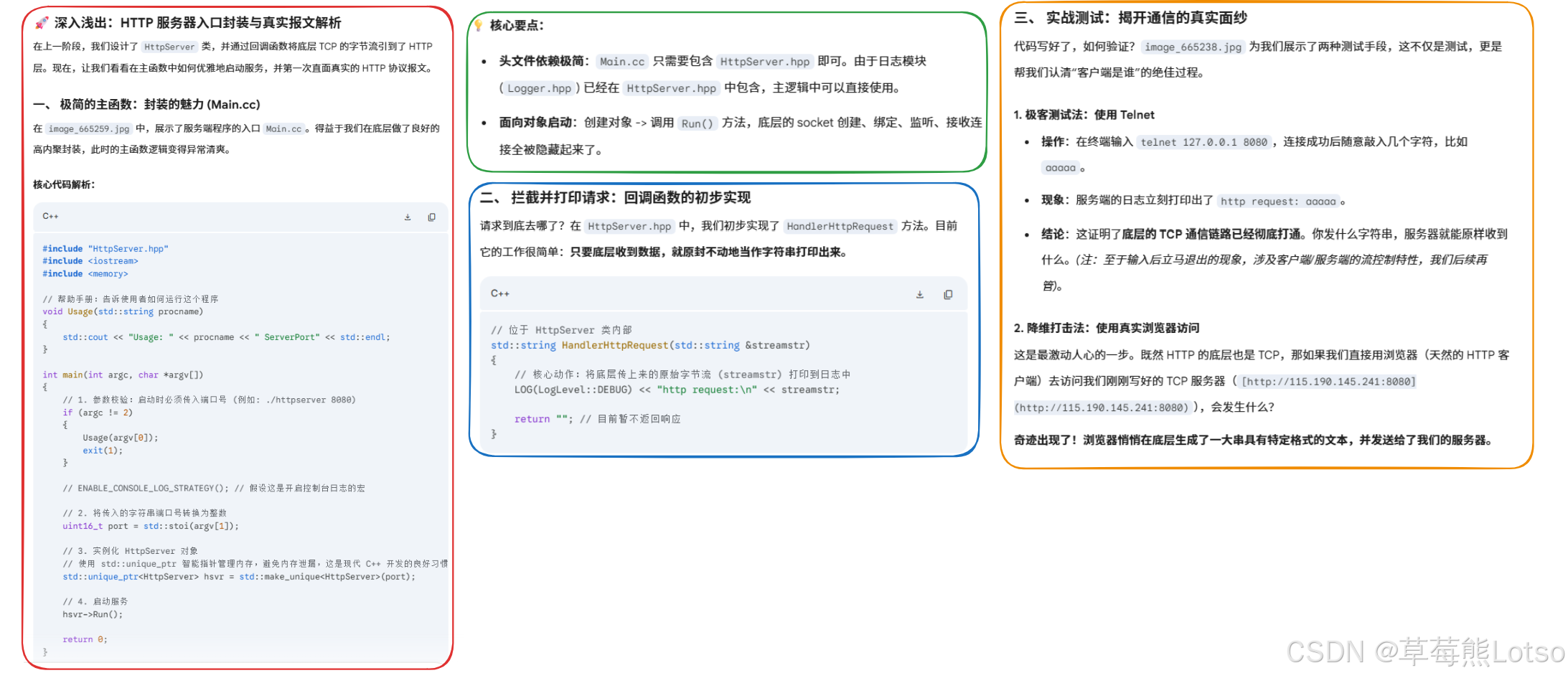The width and height of the screenshot is (1568, 678).
Task: Download the HandlerHttpRequest code block
Action: point(920,294)
